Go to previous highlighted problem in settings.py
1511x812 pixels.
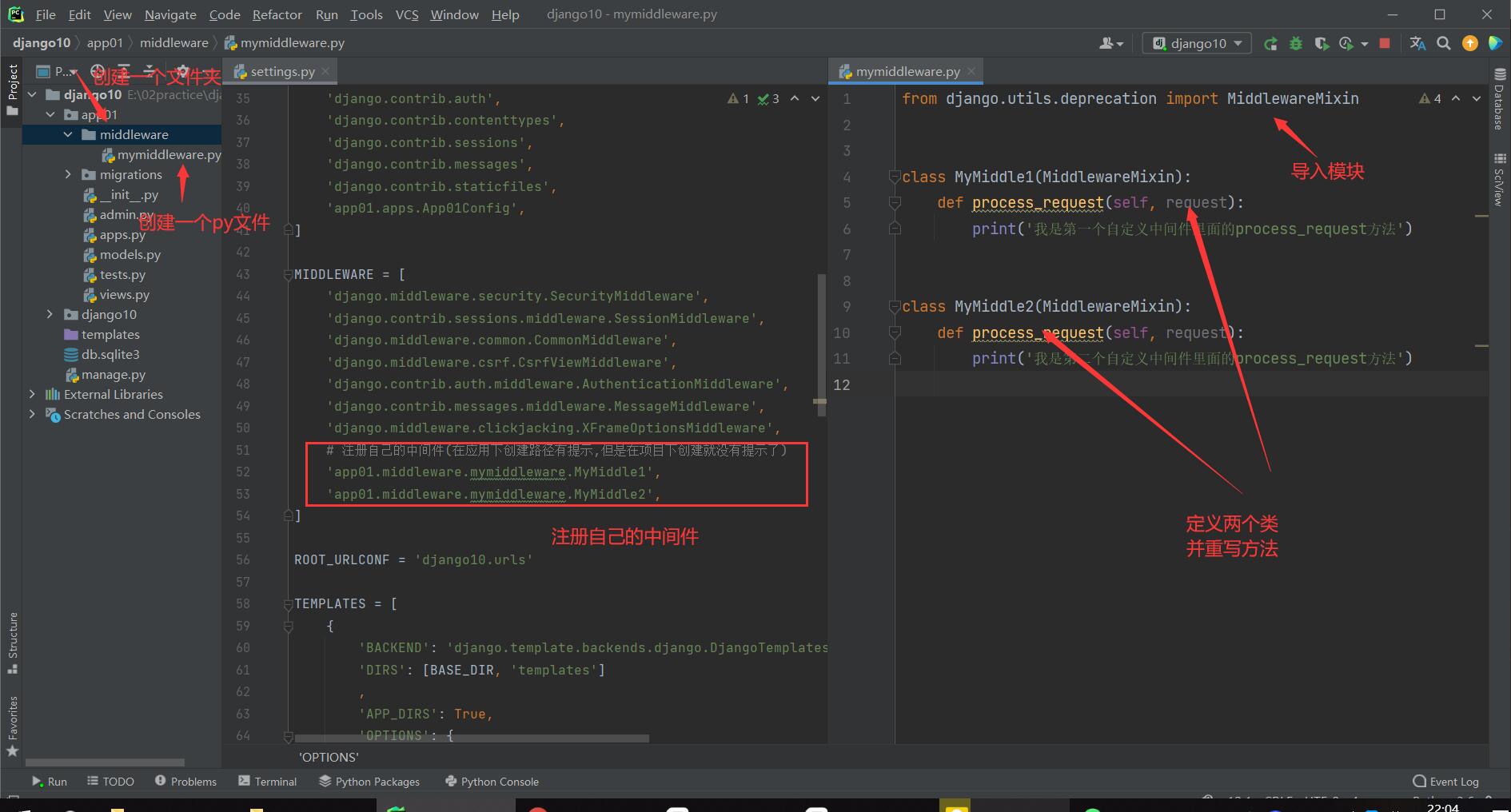(x=795, y=98)
